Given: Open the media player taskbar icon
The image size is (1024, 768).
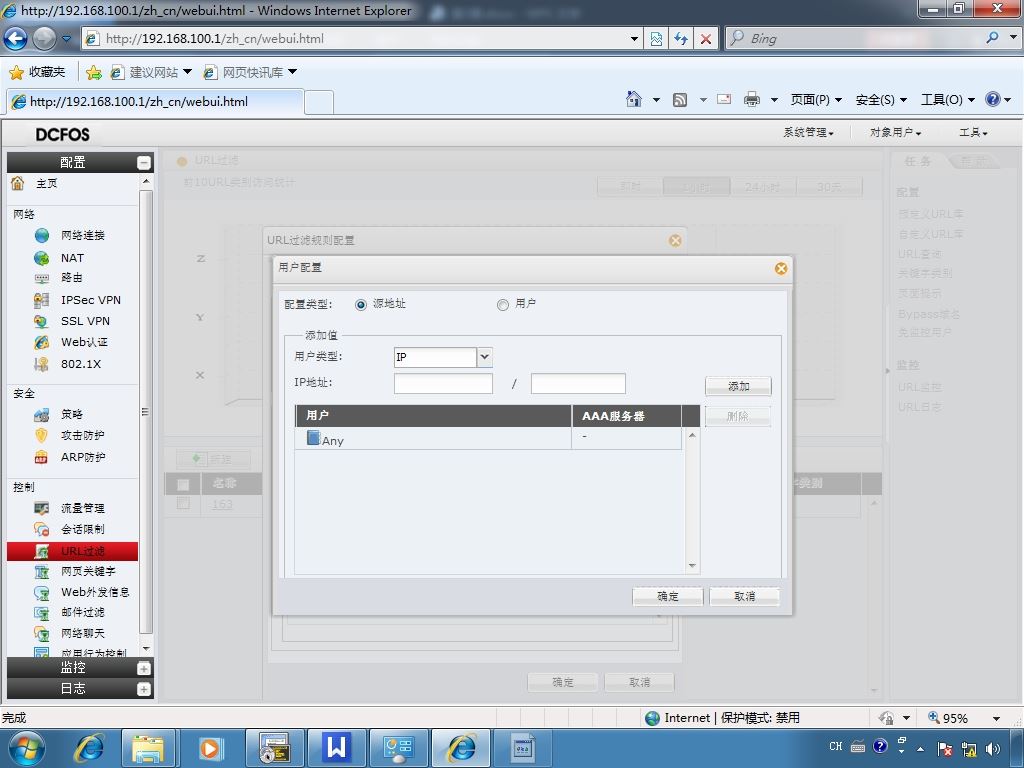Looking at the screenshot, I should (x=210, y=748).
